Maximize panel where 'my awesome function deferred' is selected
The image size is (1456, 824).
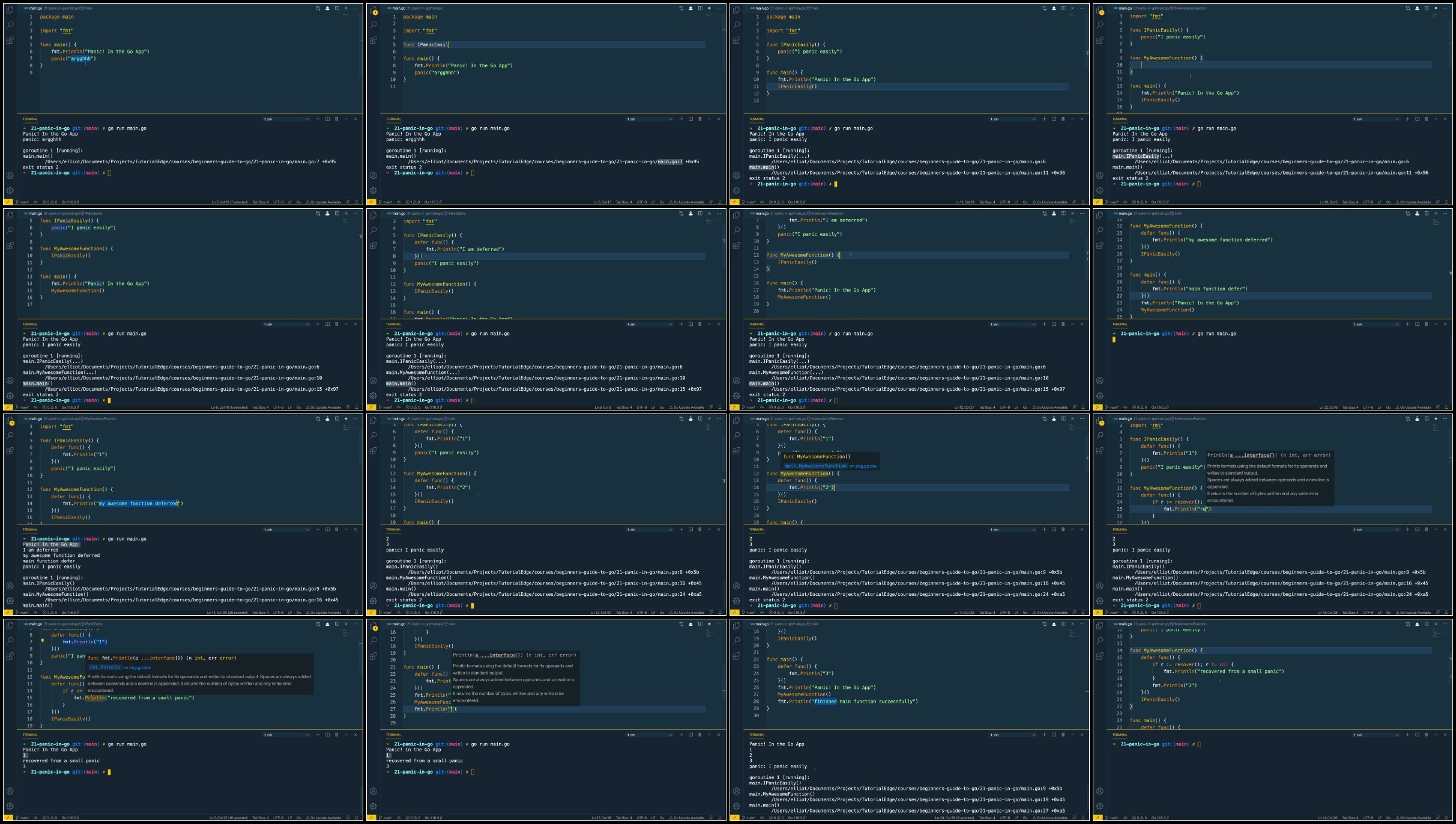[x=346, y=529]
